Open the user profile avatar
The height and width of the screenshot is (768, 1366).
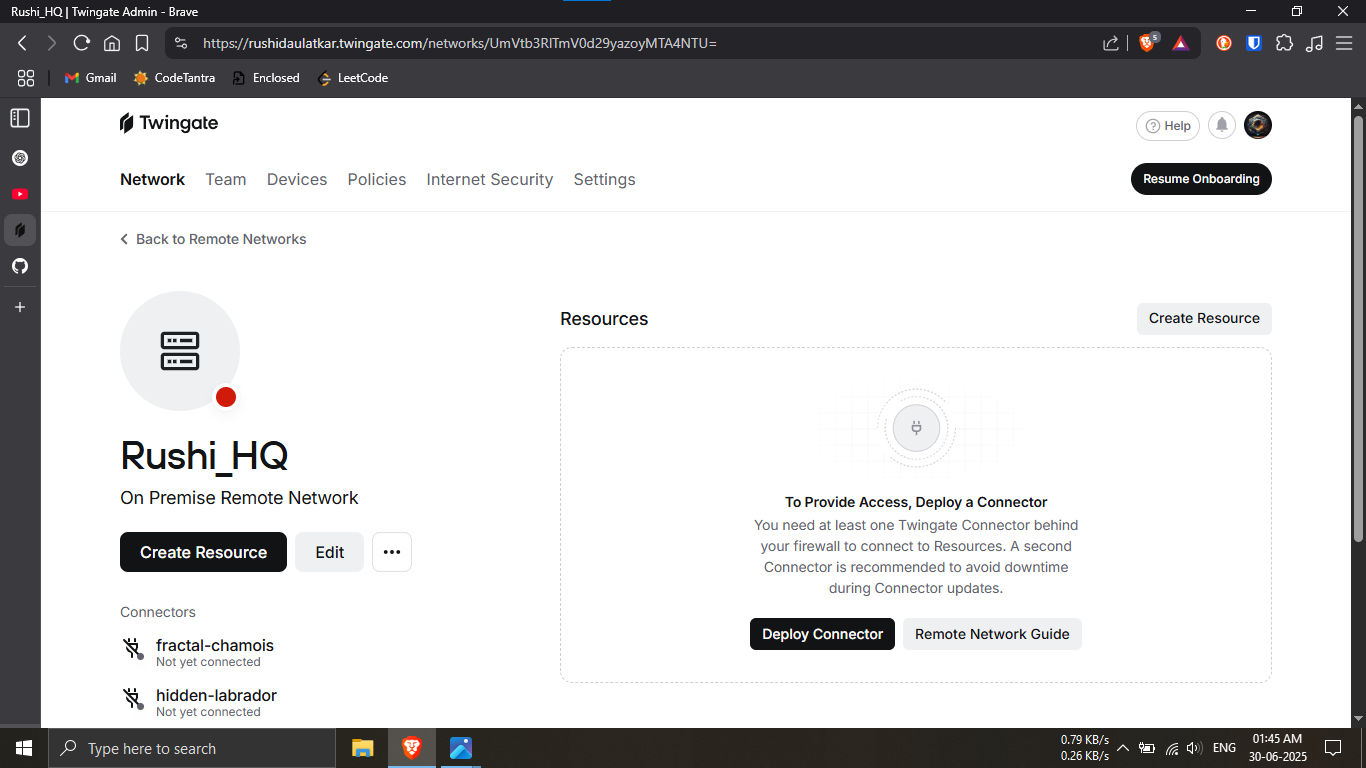[1258, 125]
